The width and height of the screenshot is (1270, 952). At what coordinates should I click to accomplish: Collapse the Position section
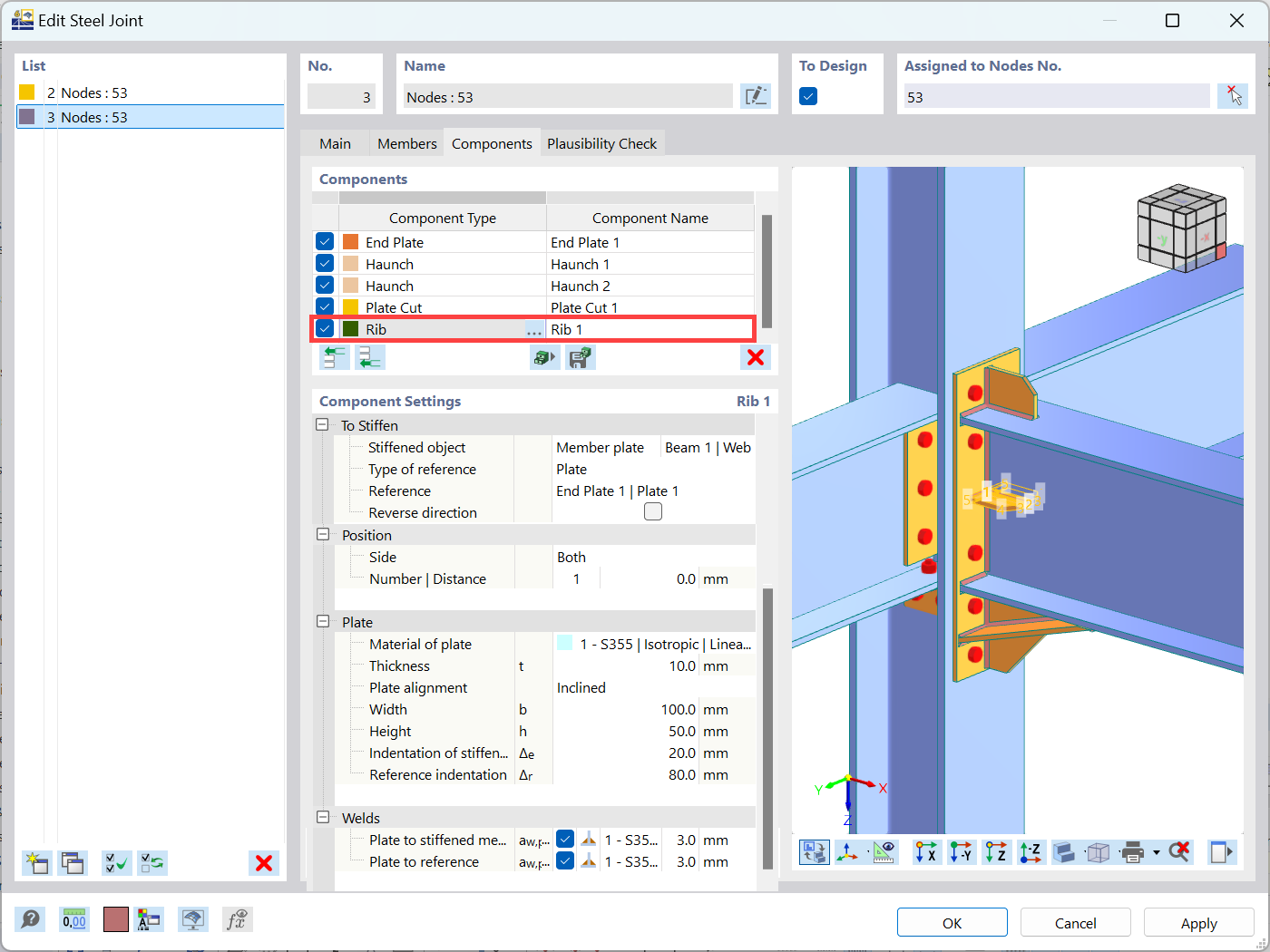322,535
